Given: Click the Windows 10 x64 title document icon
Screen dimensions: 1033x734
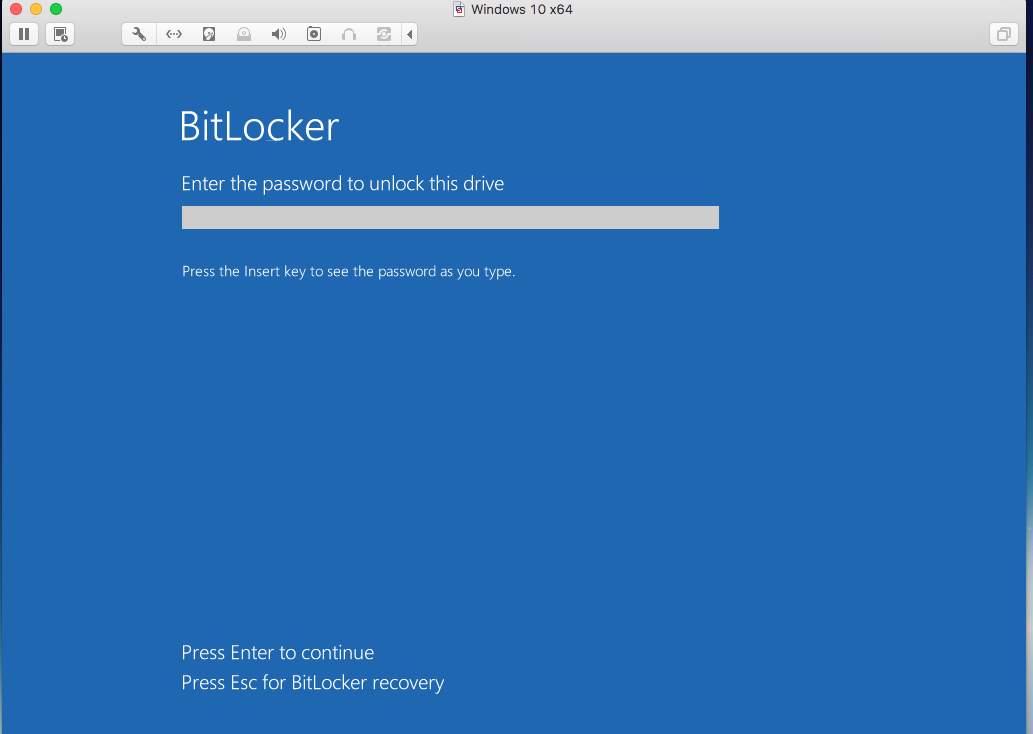Looking at the screenshot, I should 459,9.
